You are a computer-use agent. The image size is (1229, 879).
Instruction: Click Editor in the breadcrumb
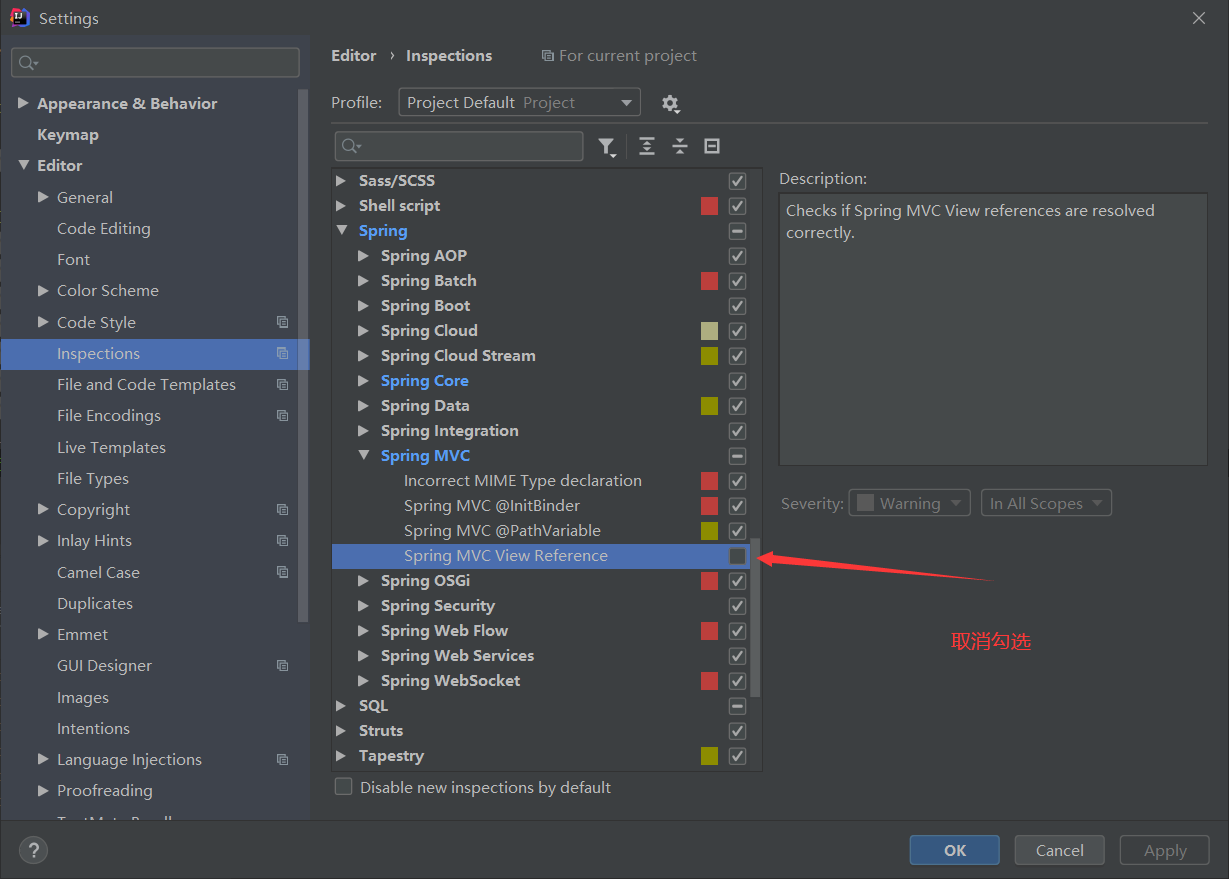[354, 56]
